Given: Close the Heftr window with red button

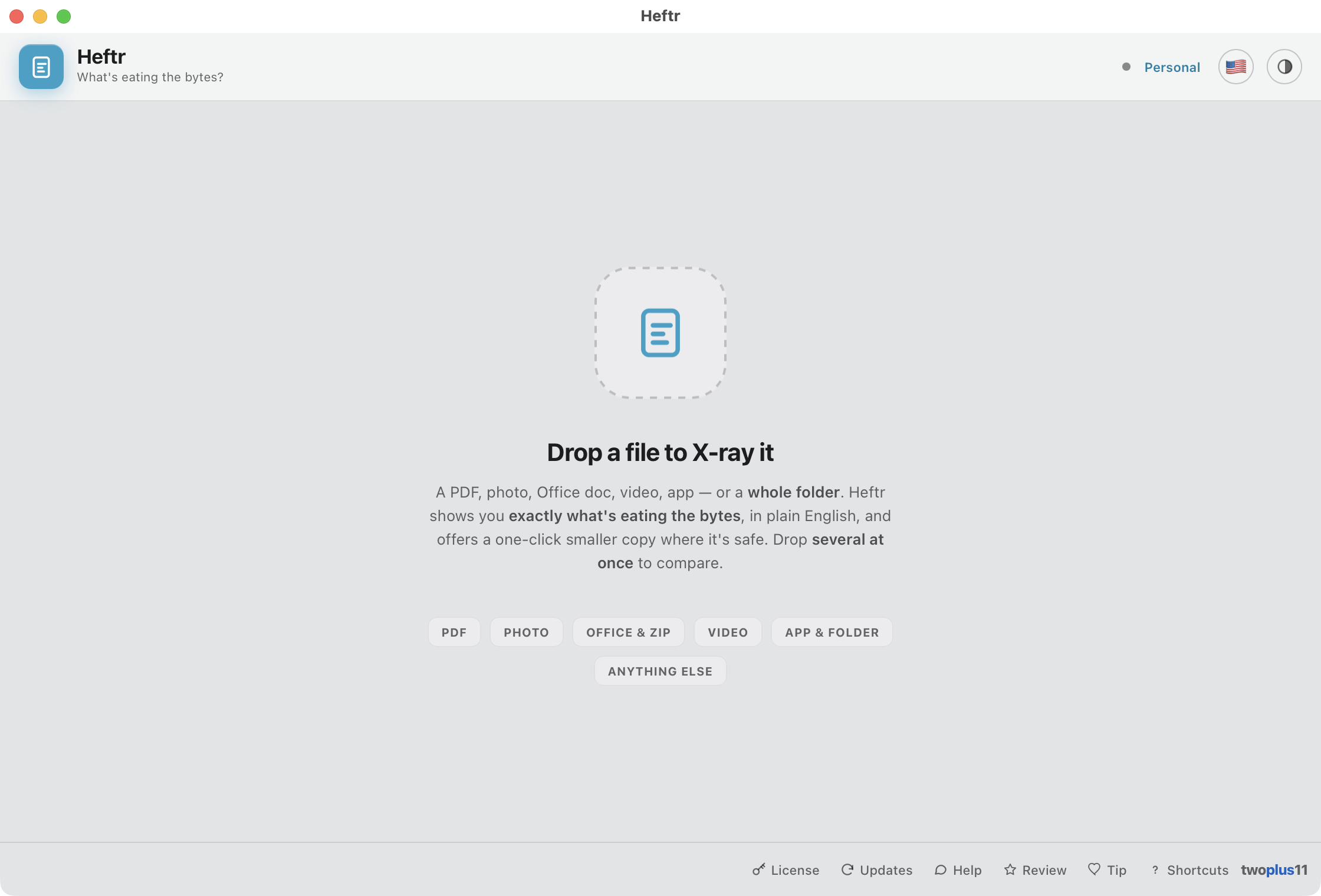Looking at the screenshot, I should click(17, 17).
